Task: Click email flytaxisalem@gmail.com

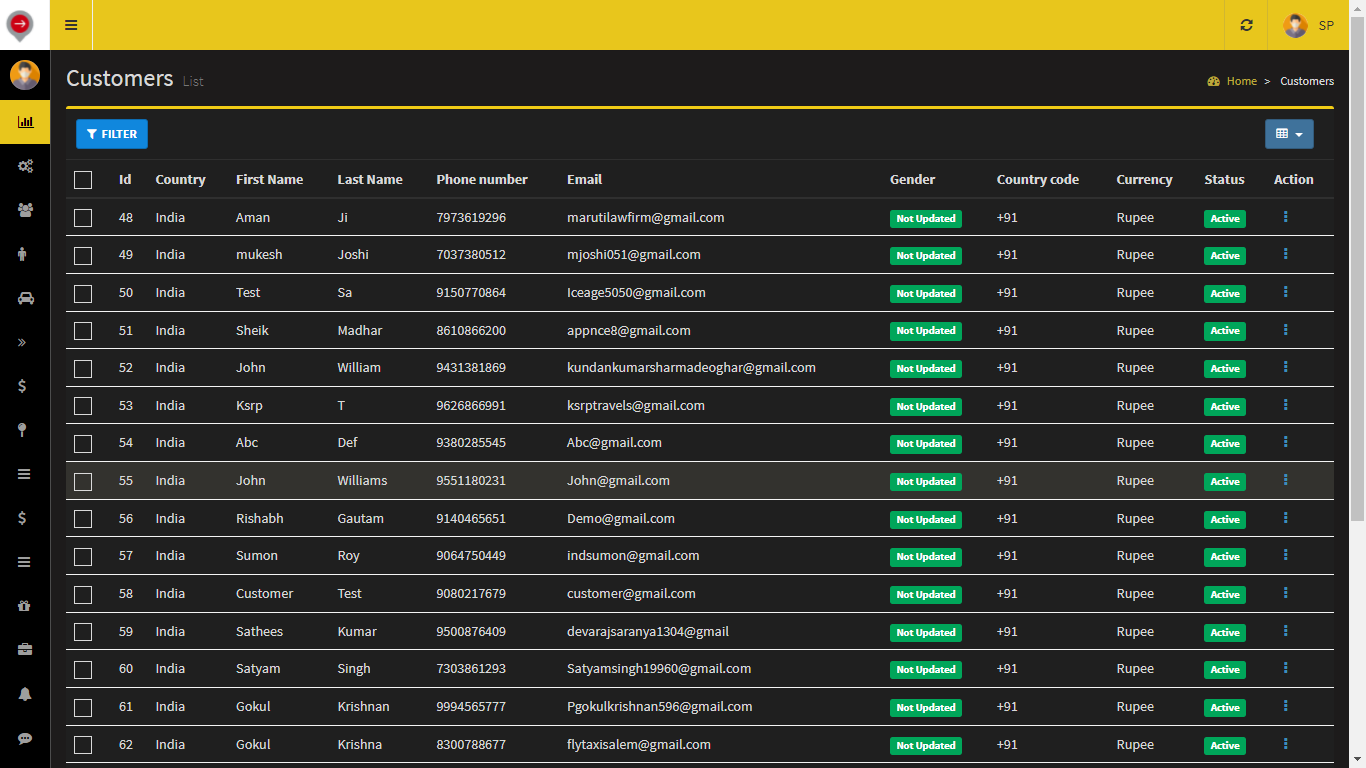Action: click(x=639, y=744)
